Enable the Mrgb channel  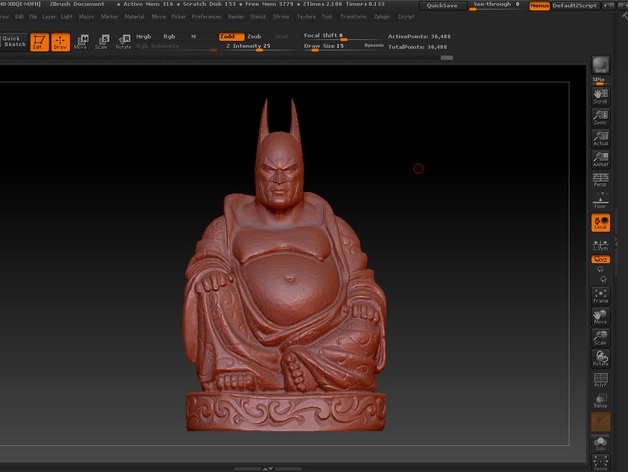click(x=143, y=36)
